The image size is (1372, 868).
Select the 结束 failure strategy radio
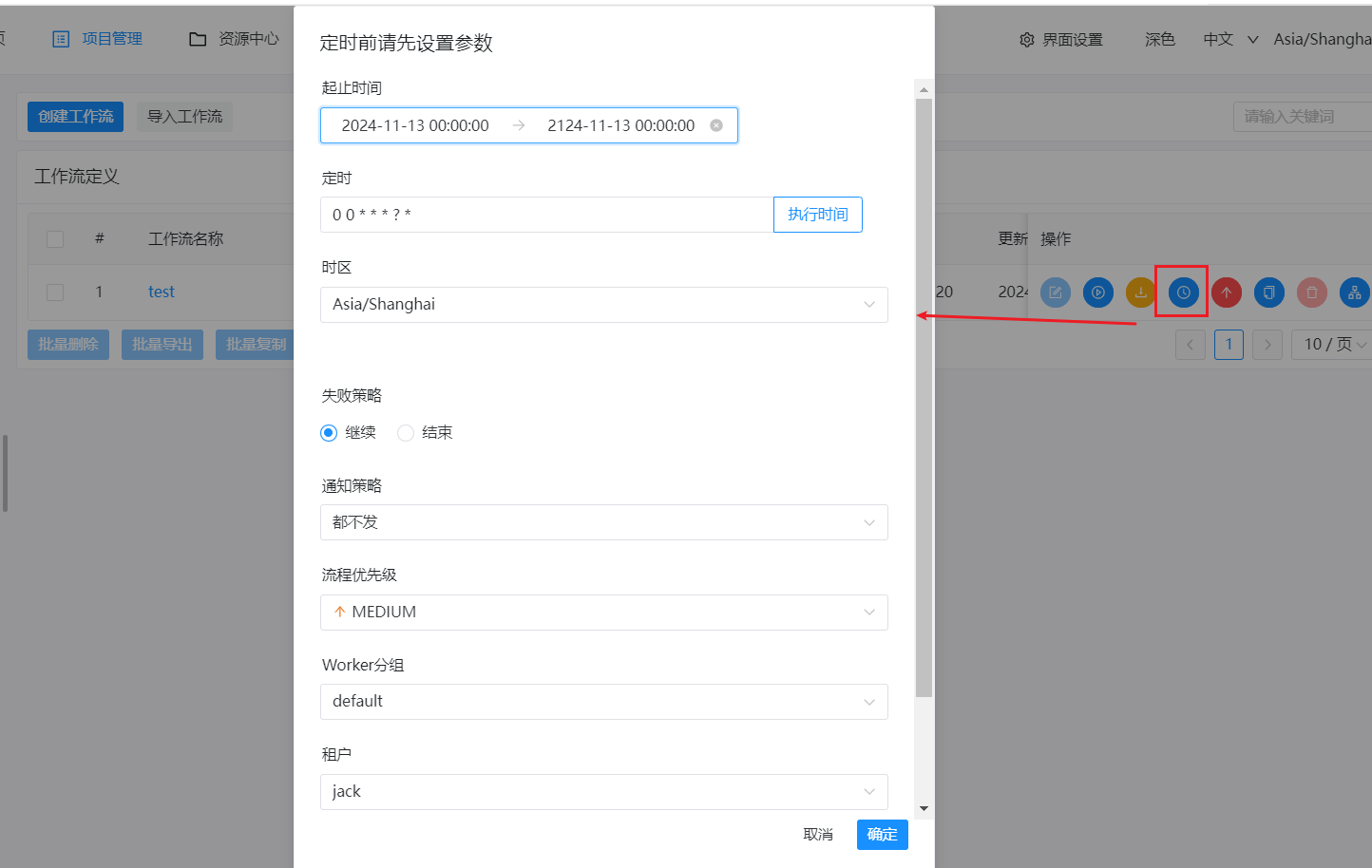point(406,433)
